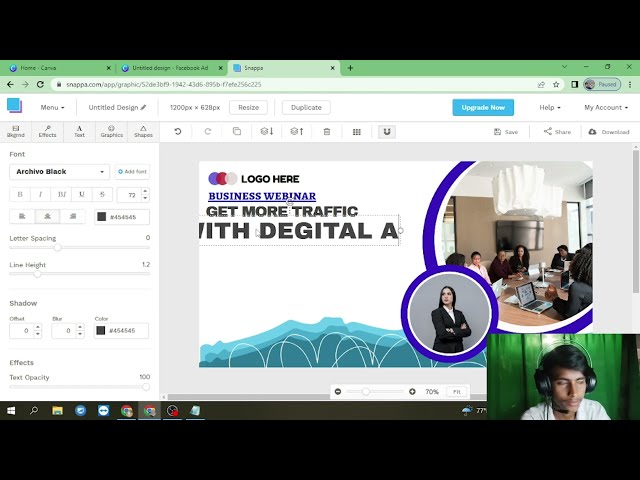Toggle italic text formatting
The height and width of the screenshot is (480, 640).
(40, 195)
